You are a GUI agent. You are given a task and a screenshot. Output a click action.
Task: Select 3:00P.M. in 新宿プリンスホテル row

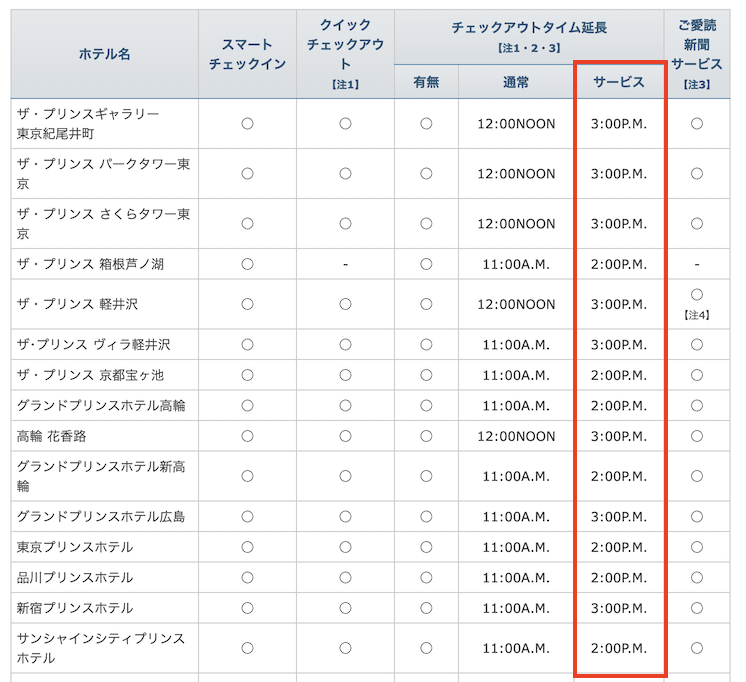(619, 608)
